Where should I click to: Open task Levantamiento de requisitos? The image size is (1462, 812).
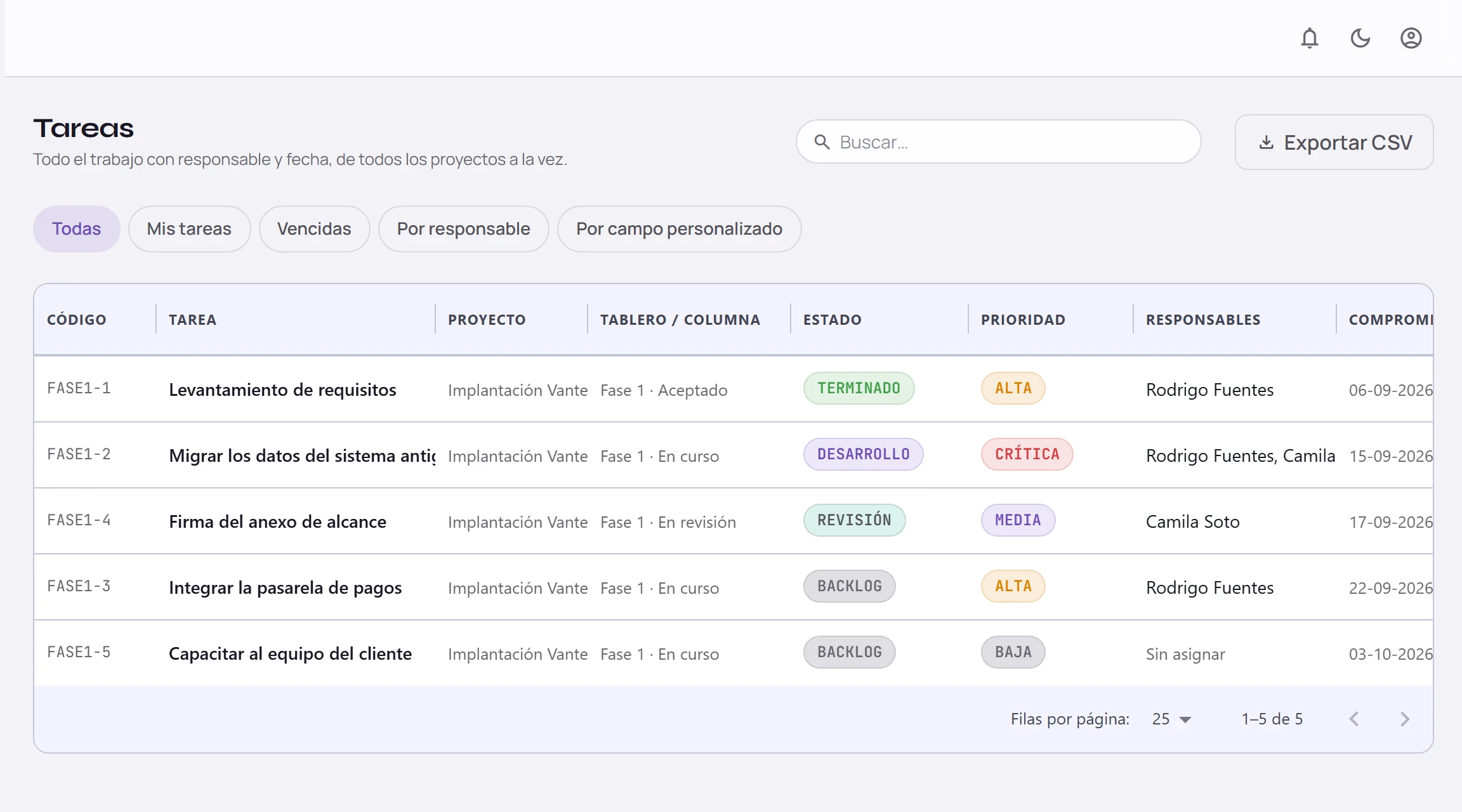coord(282,390)
